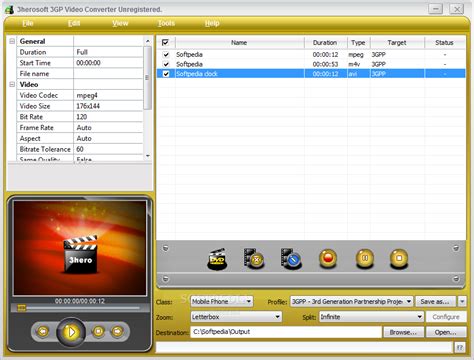
Task: Click the properties panel scrollbar thumb
Action: coord(147,78)
